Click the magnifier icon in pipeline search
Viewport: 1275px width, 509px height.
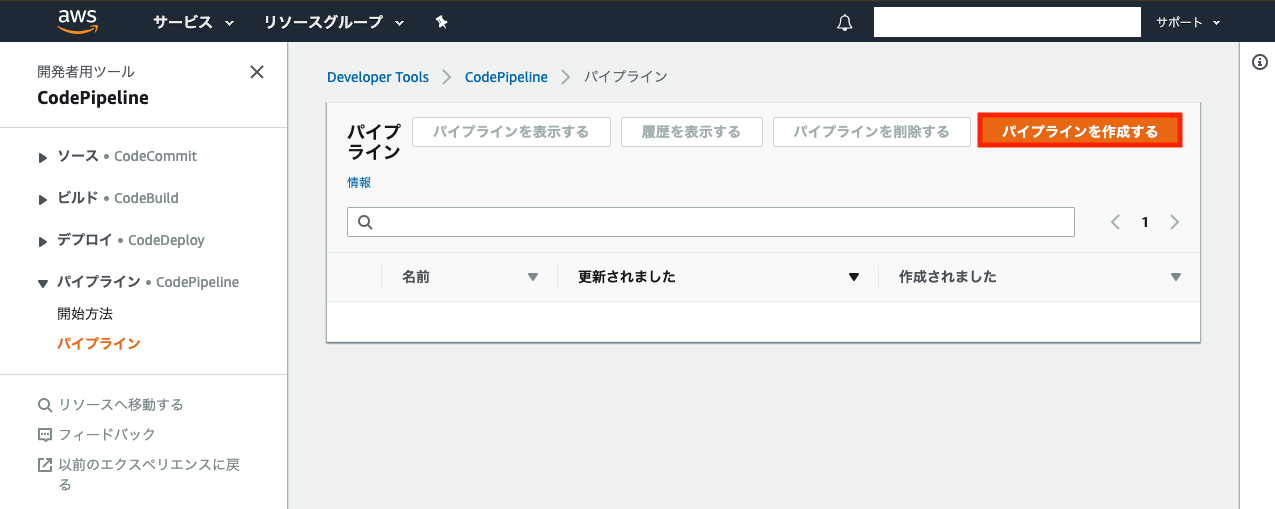[365, 222]
